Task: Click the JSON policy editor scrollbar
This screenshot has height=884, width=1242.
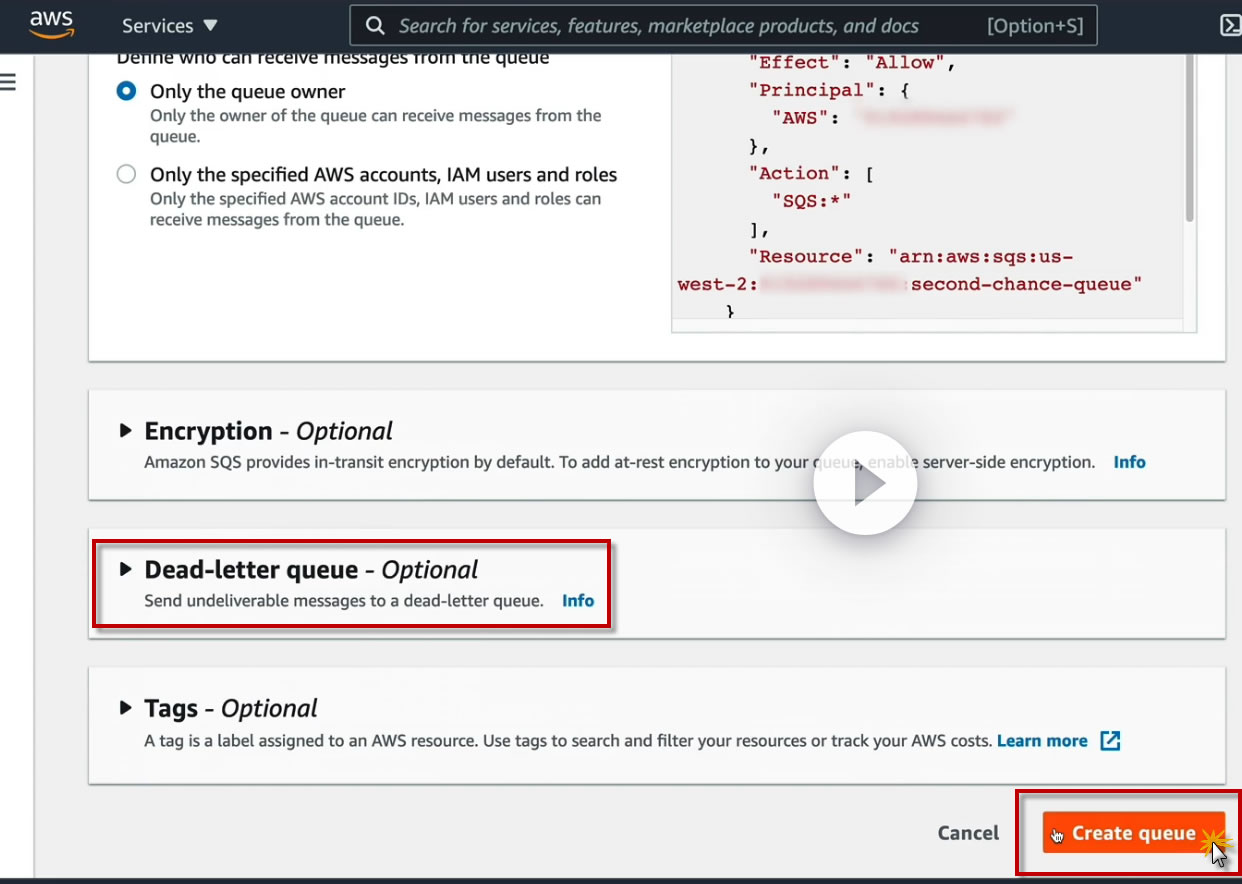Action: (1189, 150)
